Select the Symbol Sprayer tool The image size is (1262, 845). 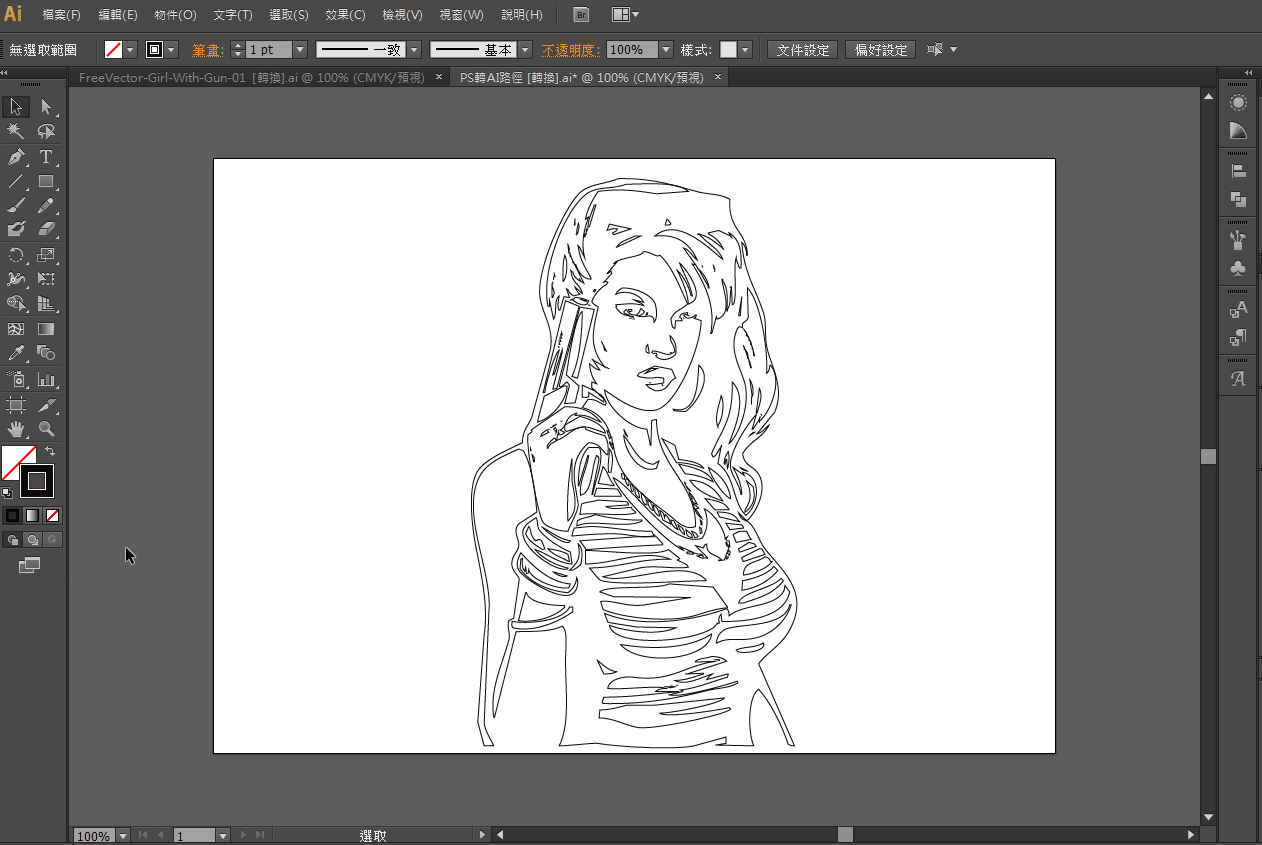click(16, 379)
